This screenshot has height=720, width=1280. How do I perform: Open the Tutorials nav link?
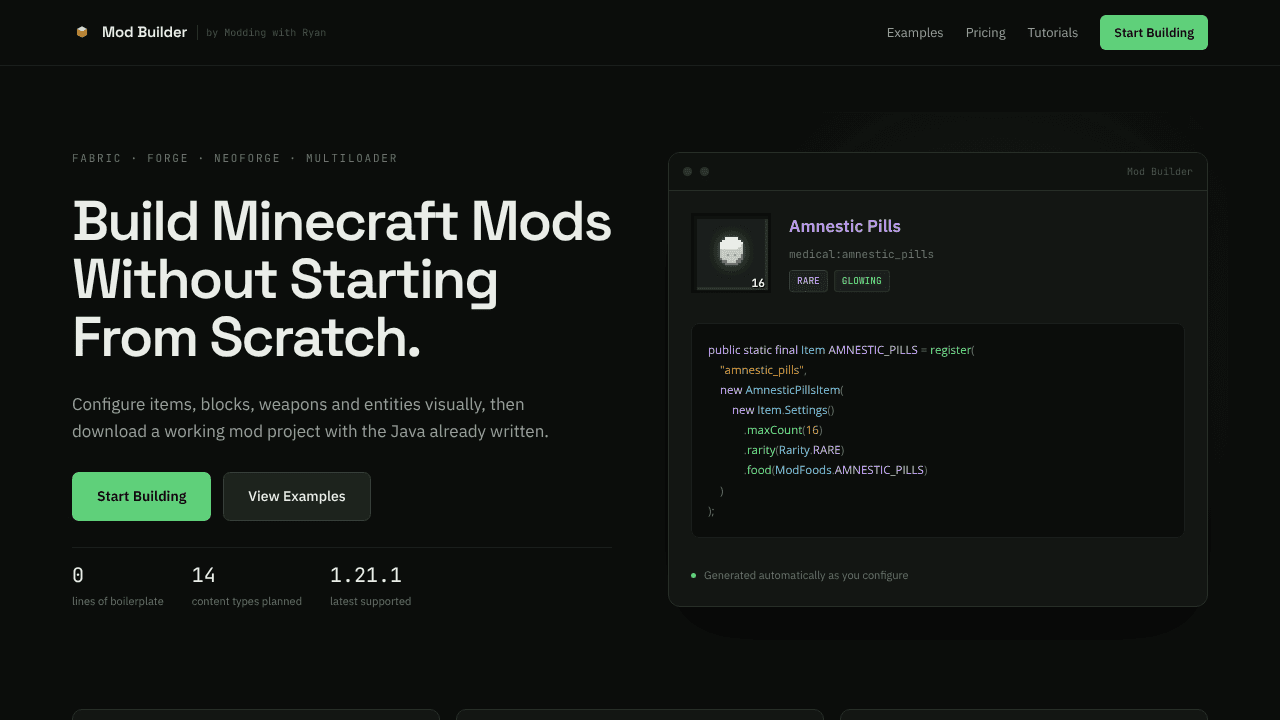pos(1052,33)
